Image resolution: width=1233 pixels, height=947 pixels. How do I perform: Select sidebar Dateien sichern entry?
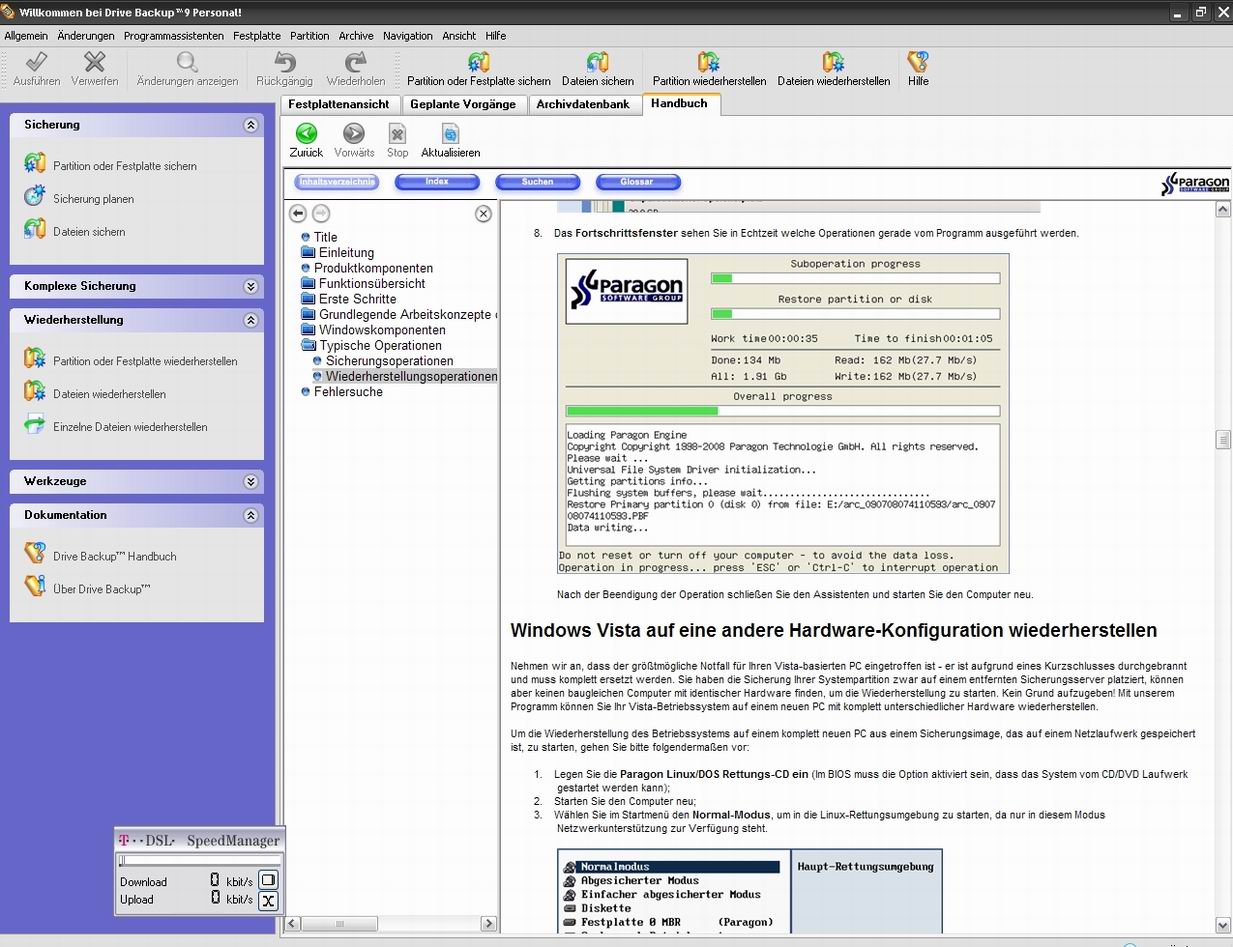89,232
